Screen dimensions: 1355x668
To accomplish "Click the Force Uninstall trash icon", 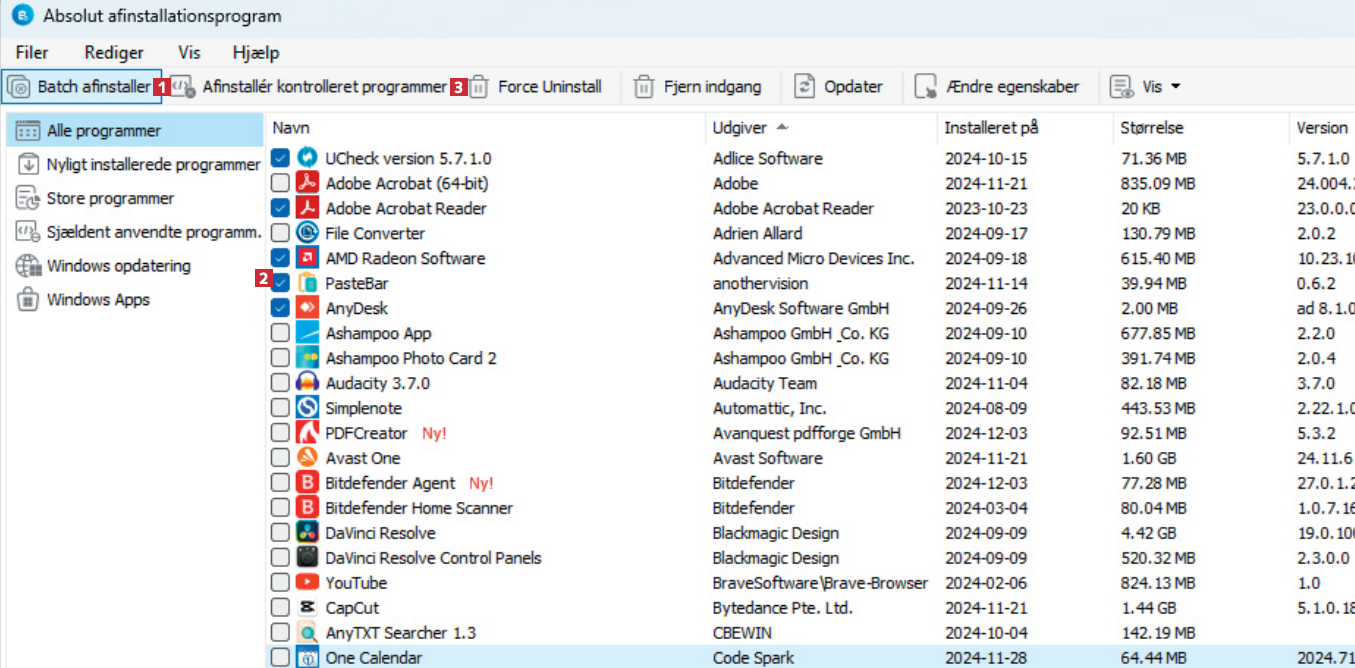I will pyautogui.click(x=479, y=87).
